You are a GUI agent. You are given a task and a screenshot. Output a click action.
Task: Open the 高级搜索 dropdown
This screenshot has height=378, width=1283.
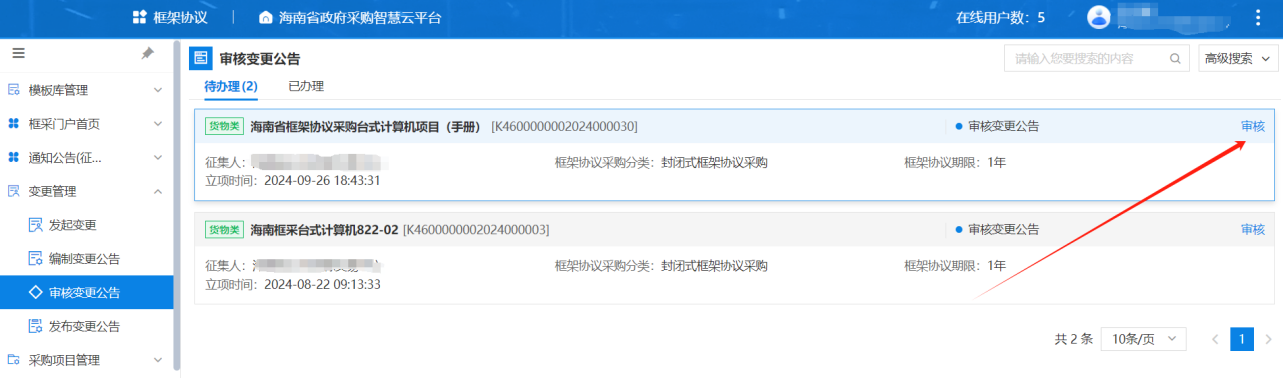pos(1238,58)
